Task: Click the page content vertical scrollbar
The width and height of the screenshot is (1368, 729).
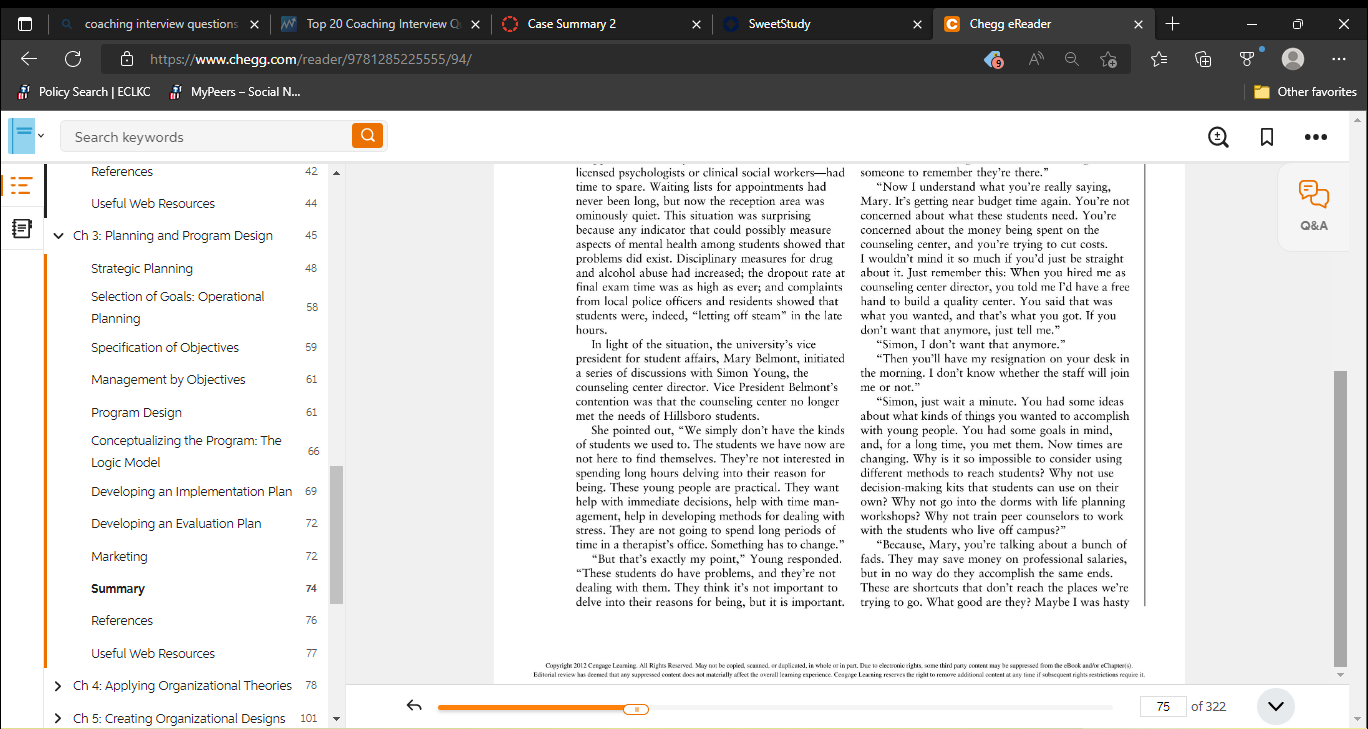Action: coord(1340,519)
